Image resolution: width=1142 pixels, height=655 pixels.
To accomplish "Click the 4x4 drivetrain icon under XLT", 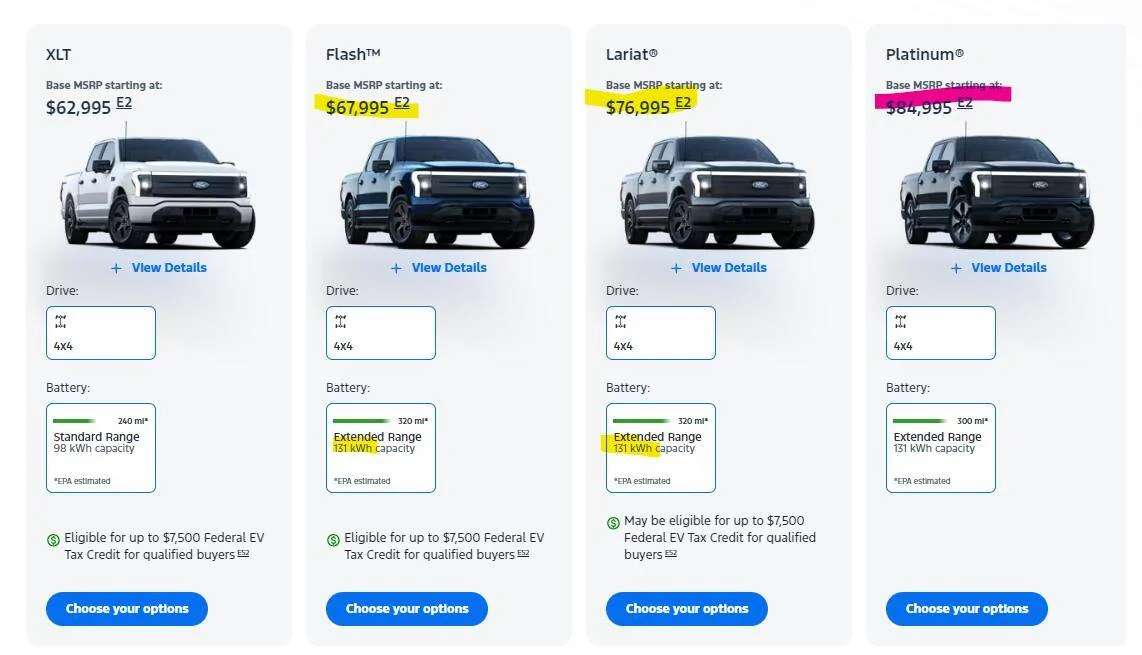I will pos(61,322).
